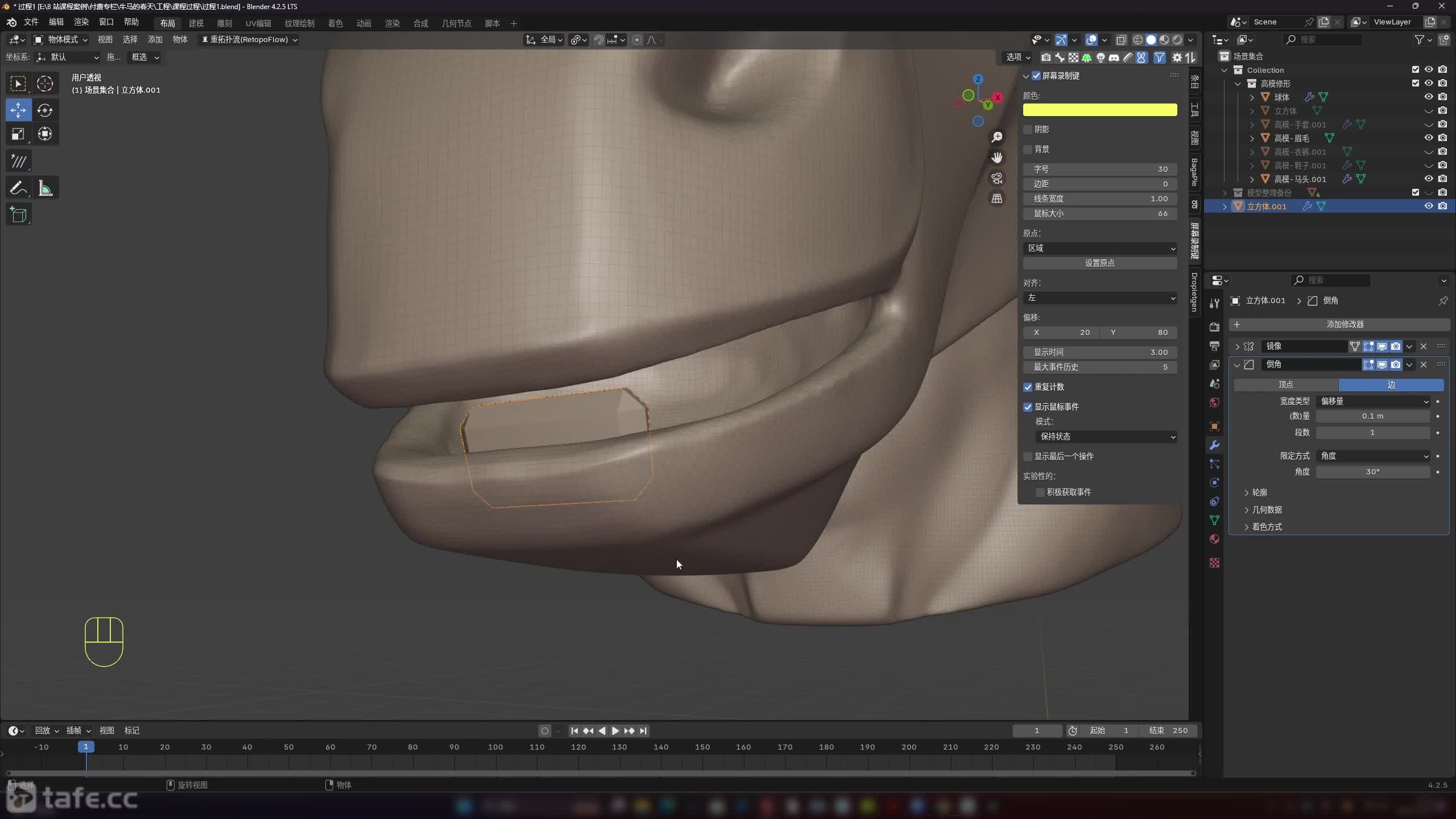Uncheck 显示鼠标事件 option
Image resolution: width=1456 pixels, height=819 pixels.
pyautogui.click(x=1028, y=407)
